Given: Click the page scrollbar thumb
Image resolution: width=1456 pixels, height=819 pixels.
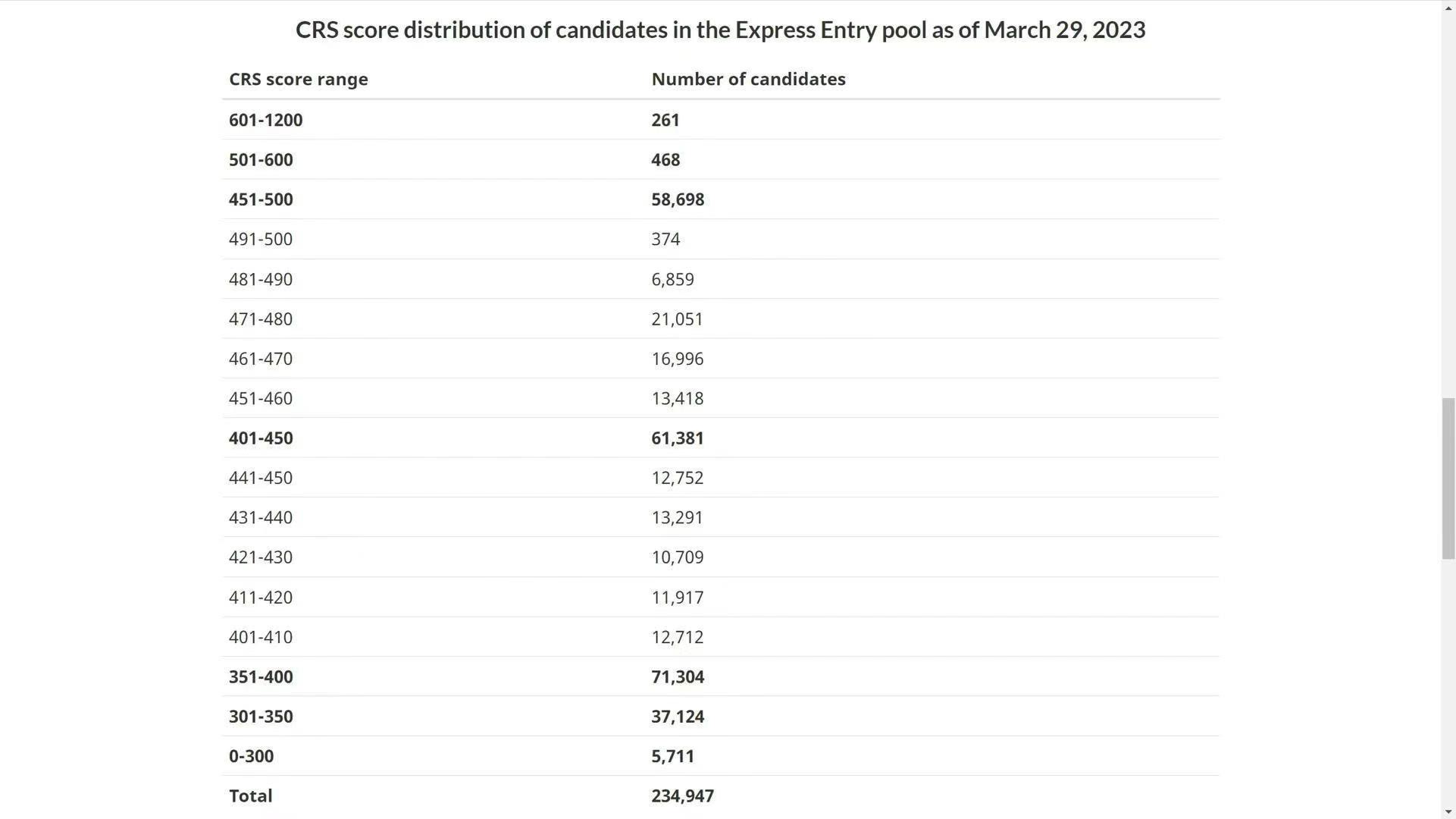Looking at the screenshot, I should [1448, 479].
